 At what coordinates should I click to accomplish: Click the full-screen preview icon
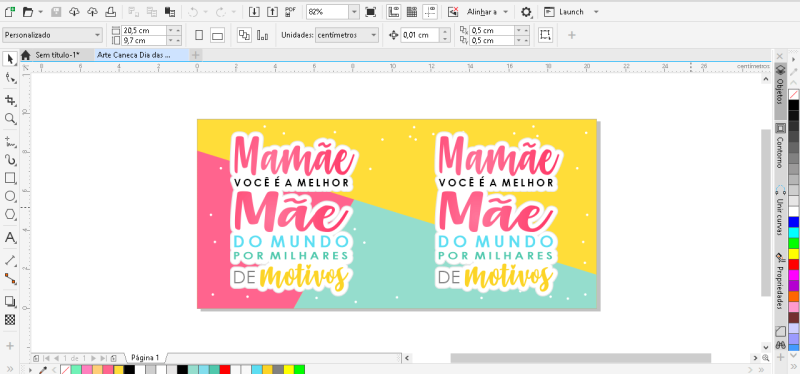[370, 12]
